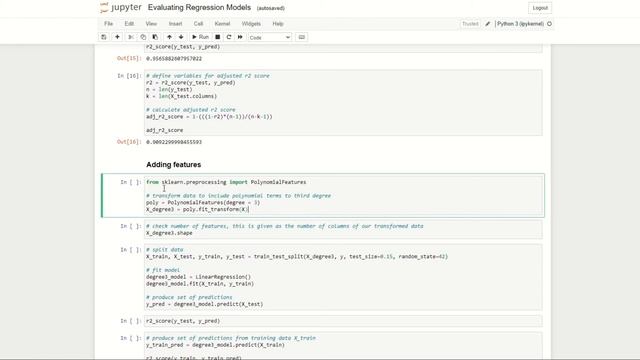Viewport: 640px width, 360px height.
Task: Open the Widgets menu
Action: [x=251, y=24]
